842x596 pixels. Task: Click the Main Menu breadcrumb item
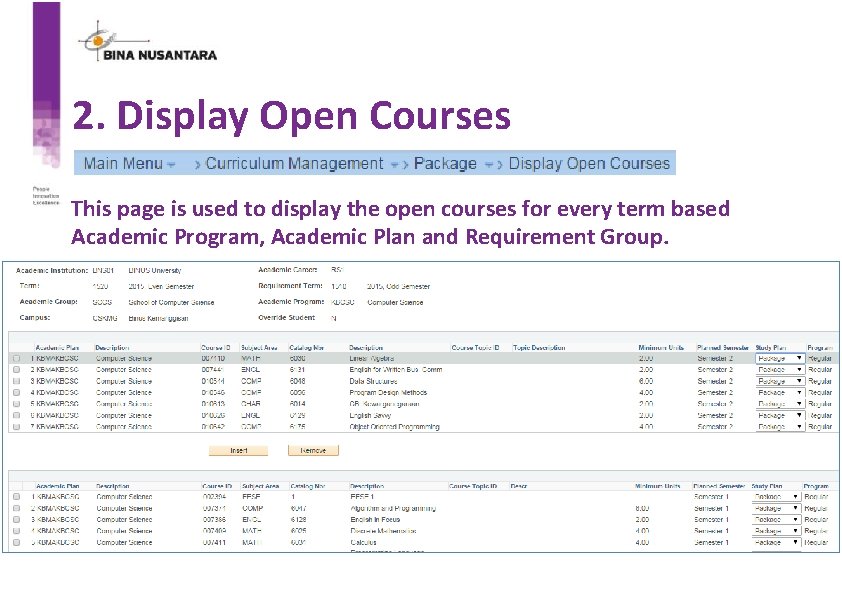[x=124, y=163]
